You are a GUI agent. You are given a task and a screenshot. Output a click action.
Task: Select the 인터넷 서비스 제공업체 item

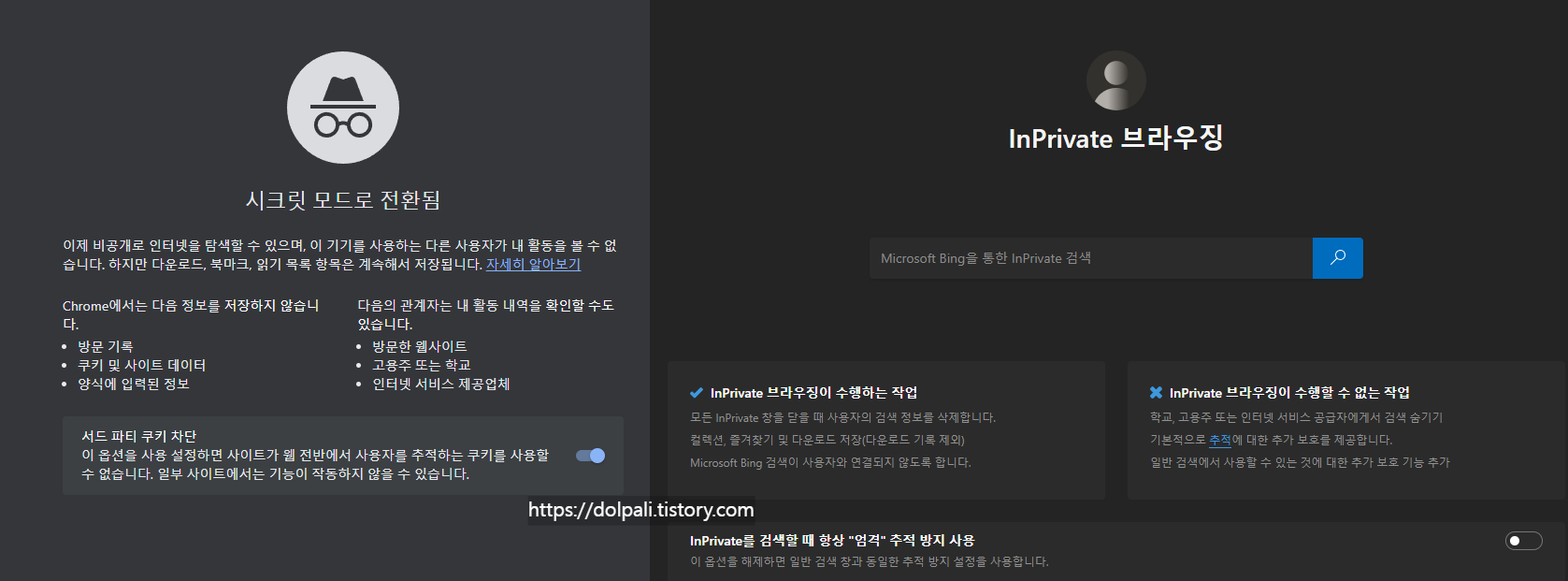(441, 385)
